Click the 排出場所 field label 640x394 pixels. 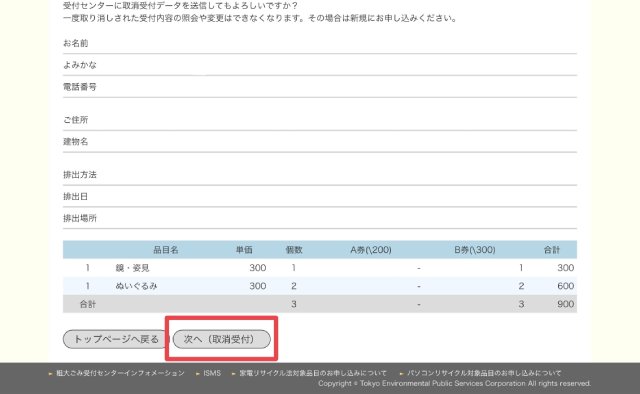(x=80, y=218)
